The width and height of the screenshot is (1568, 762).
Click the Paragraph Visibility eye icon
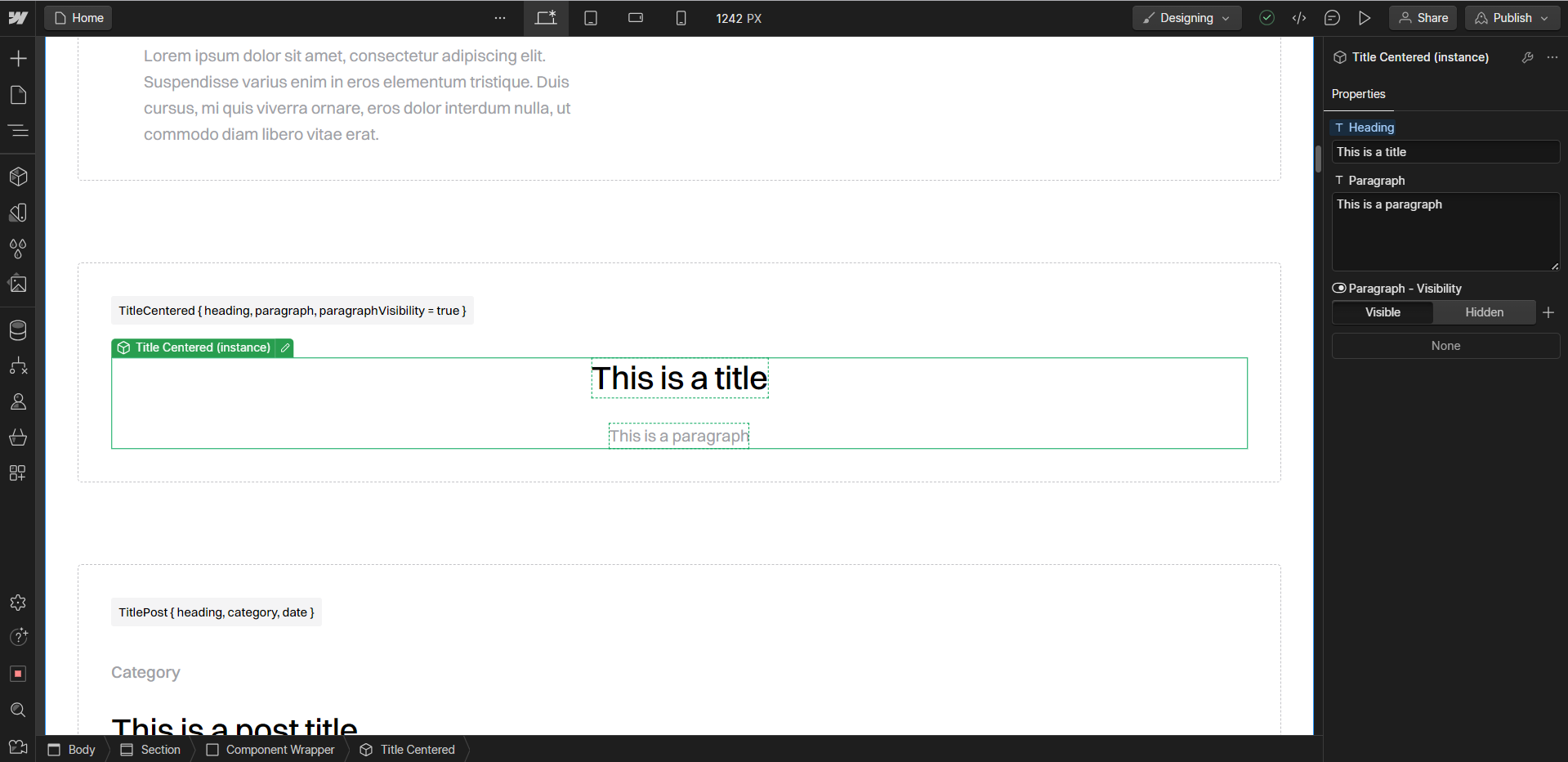pos(1339,288)
